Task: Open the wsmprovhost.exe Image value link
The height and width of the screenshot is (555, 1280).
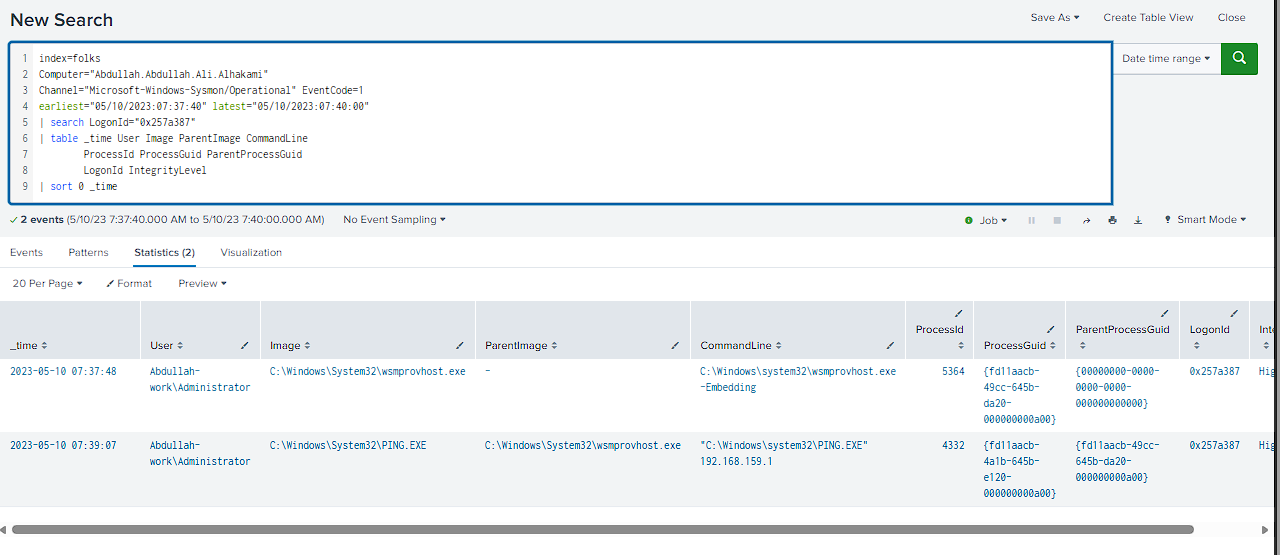Action: 368,371
